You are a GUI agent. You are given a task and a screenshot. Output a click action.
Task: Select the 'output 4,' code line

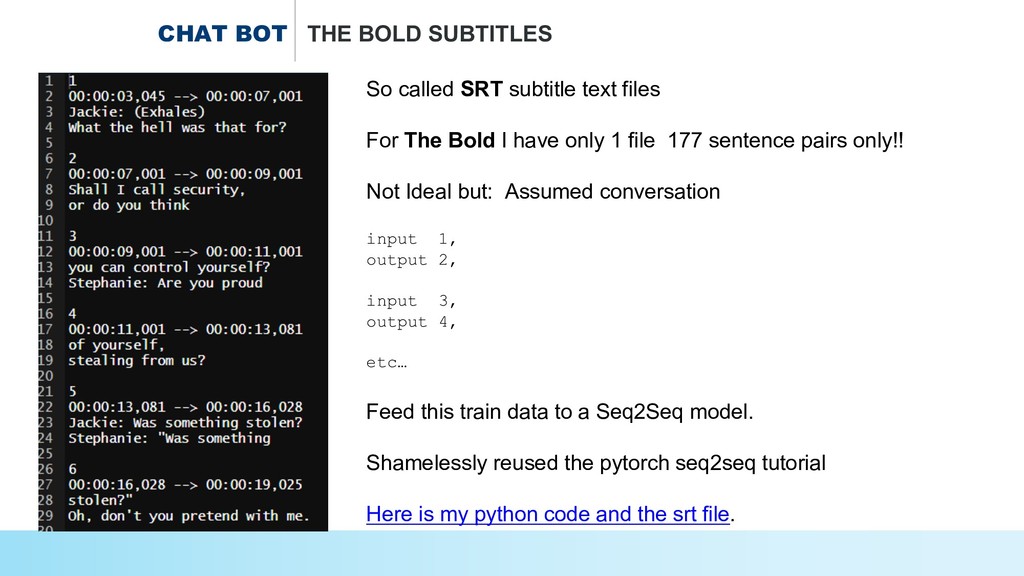(x=411, y=322)
